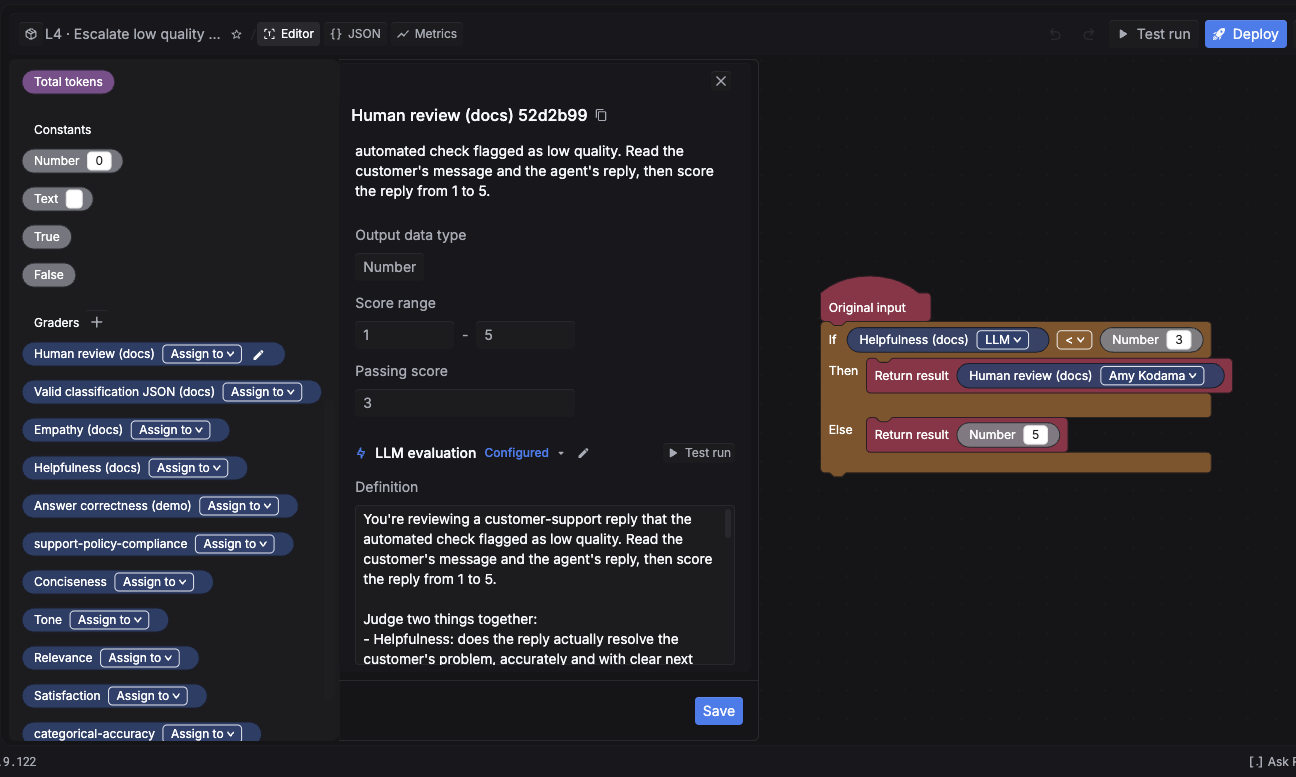Add a new grader with plus icon

tap(97, 322)
